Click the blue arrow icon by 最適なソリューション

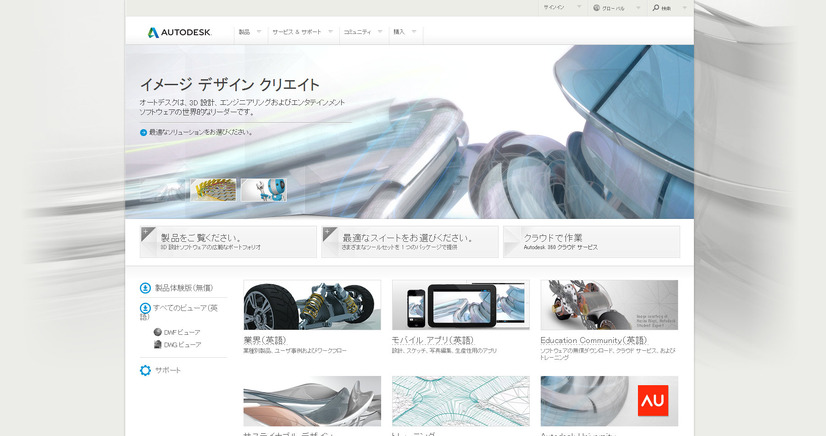(143, 133)
